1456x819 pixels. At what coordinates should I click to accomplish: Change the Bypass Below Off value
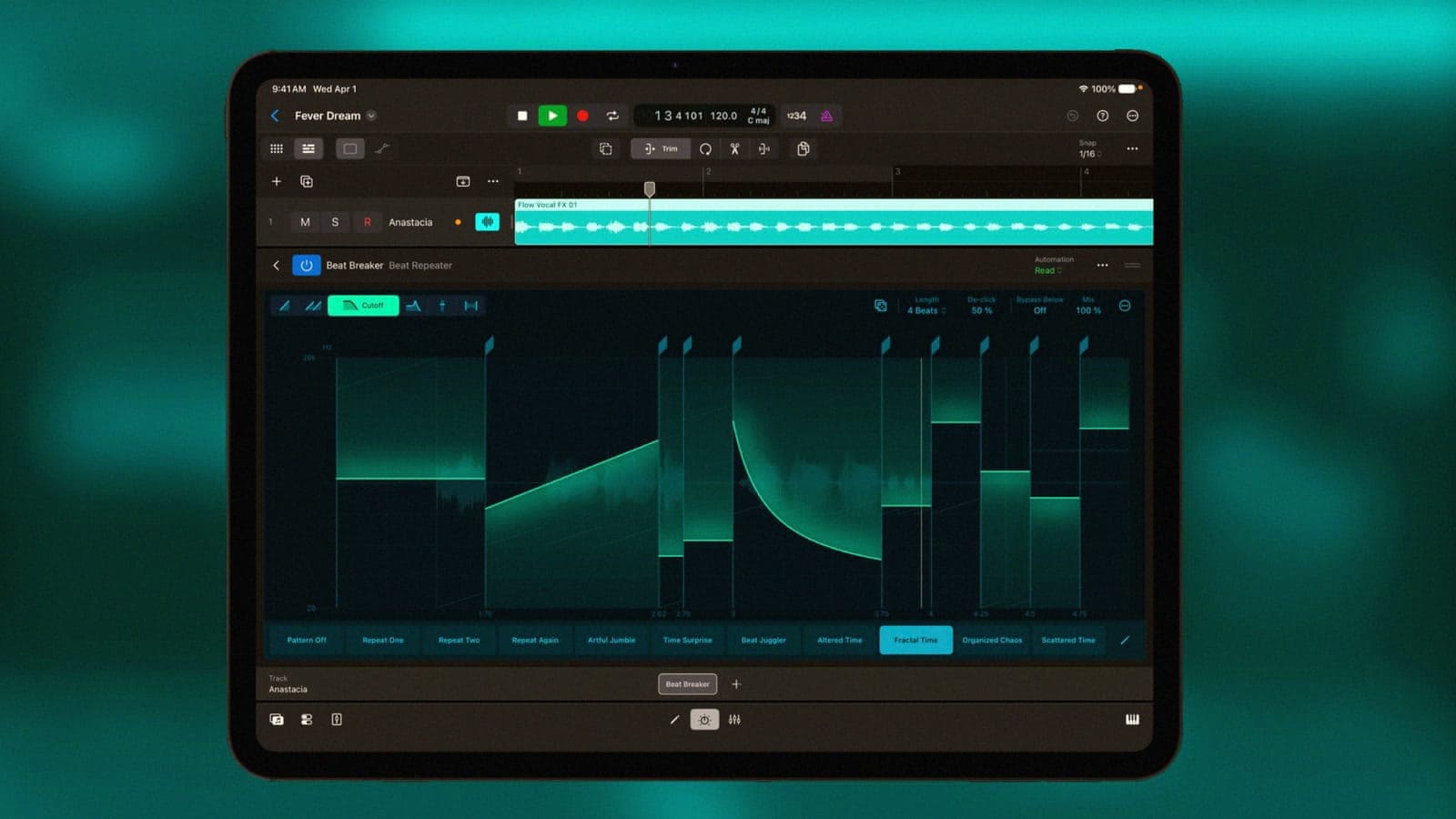[x=1040, y=310]
